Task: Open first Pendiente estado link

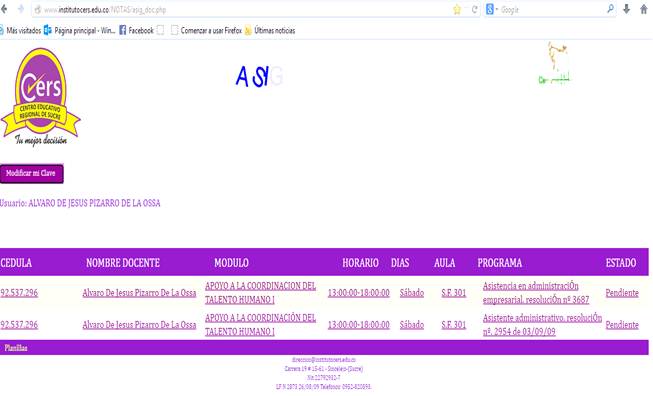Action: 622,293
